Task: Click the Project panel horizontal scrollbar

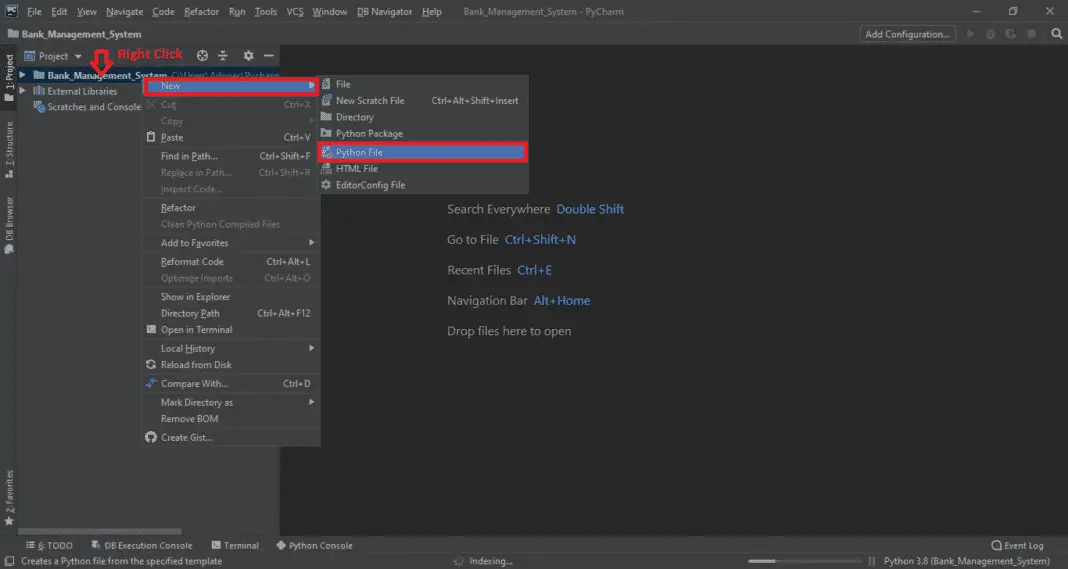Action: pyautogui.click(x=100, y=532)
